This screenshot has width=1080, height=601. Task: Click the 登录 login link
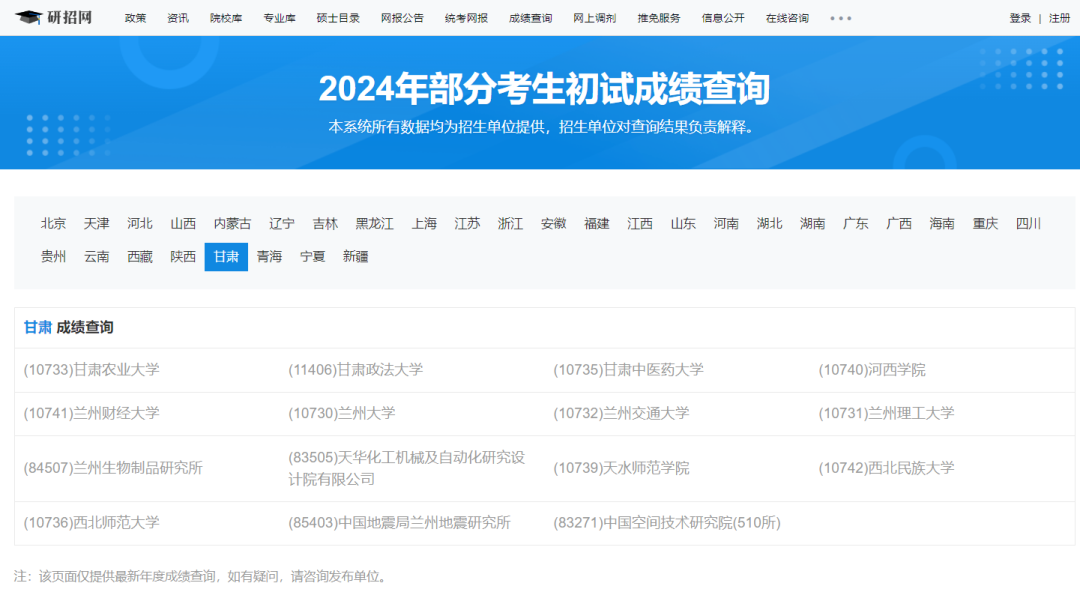point(1020,18)
